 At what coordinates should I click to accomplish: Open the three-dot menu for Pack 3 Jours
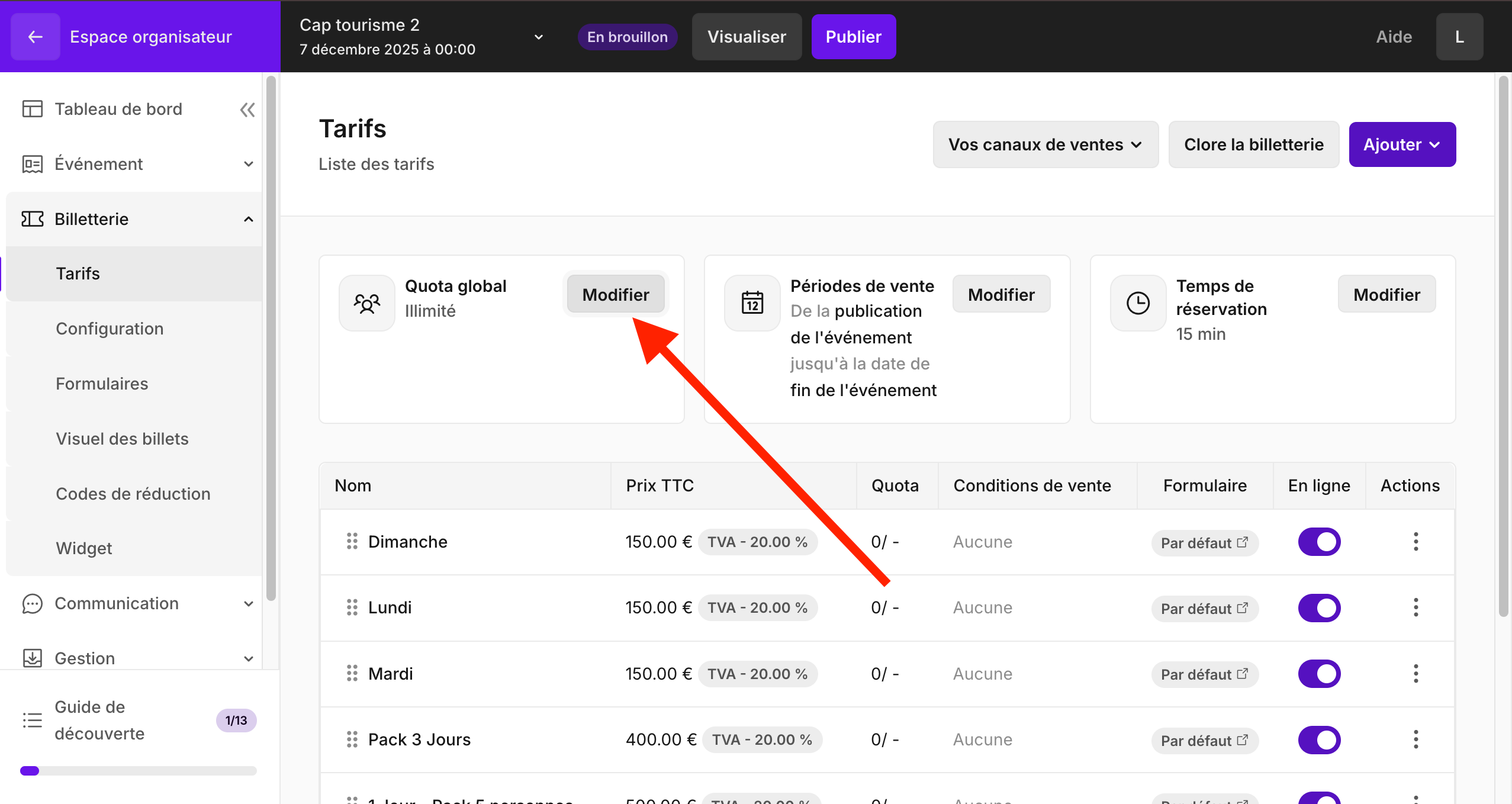click(1416, 739)
